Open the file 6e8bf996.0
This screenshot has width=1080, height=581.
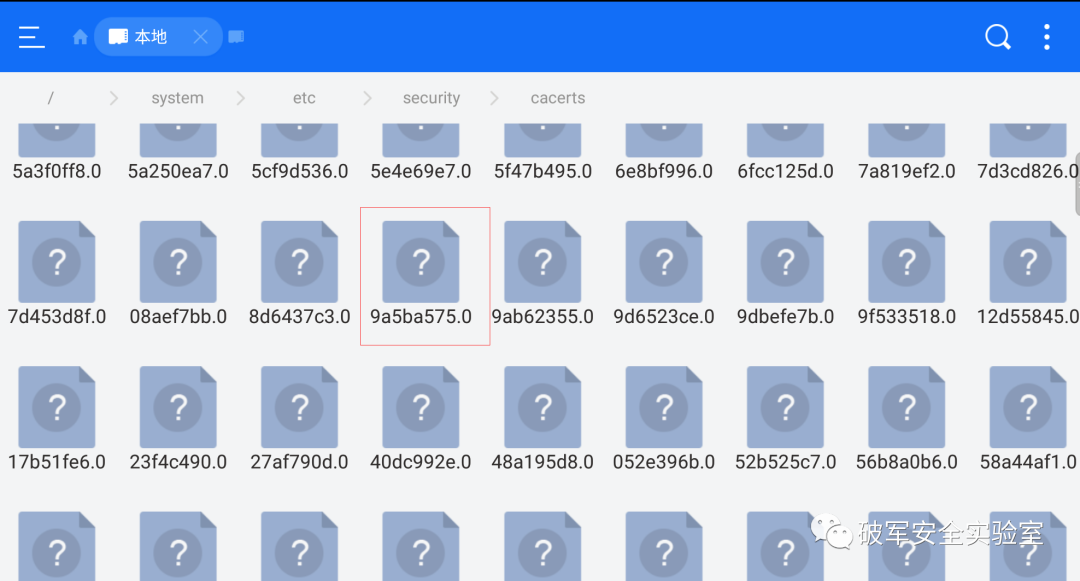(664, 150)
